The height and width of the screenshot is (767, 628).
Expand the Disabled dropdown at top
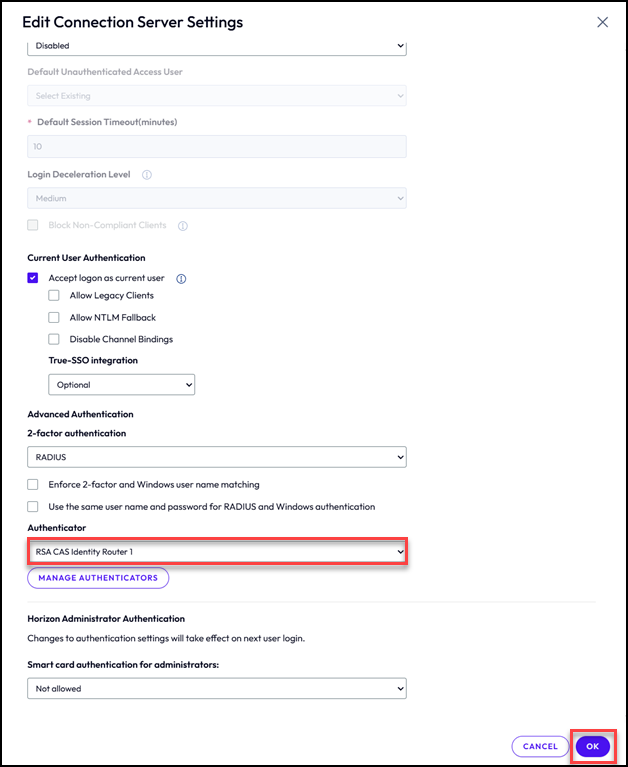[x=216, y=46]
